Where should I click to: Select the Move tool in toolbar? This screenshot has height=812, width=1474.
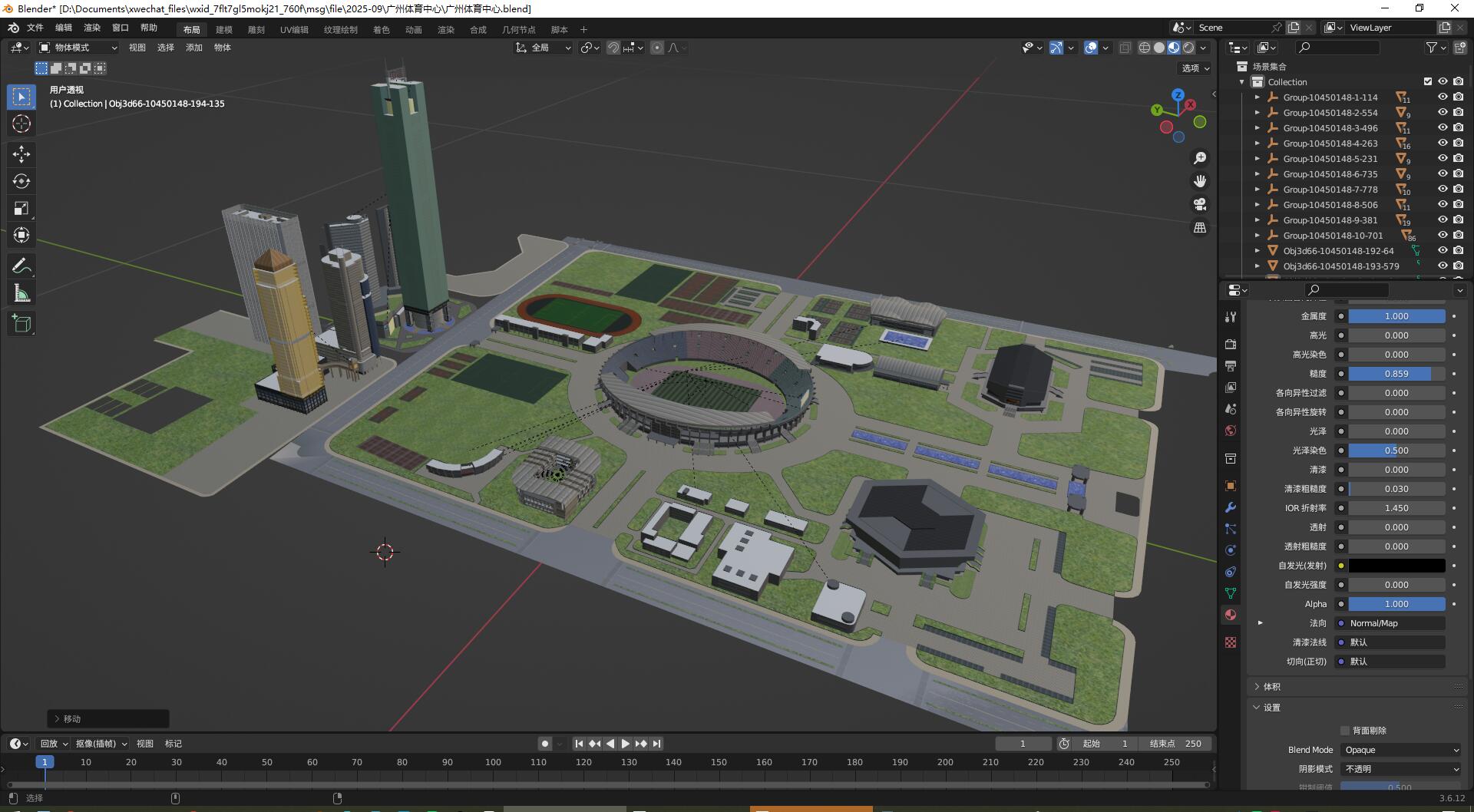tap(21, 154)
